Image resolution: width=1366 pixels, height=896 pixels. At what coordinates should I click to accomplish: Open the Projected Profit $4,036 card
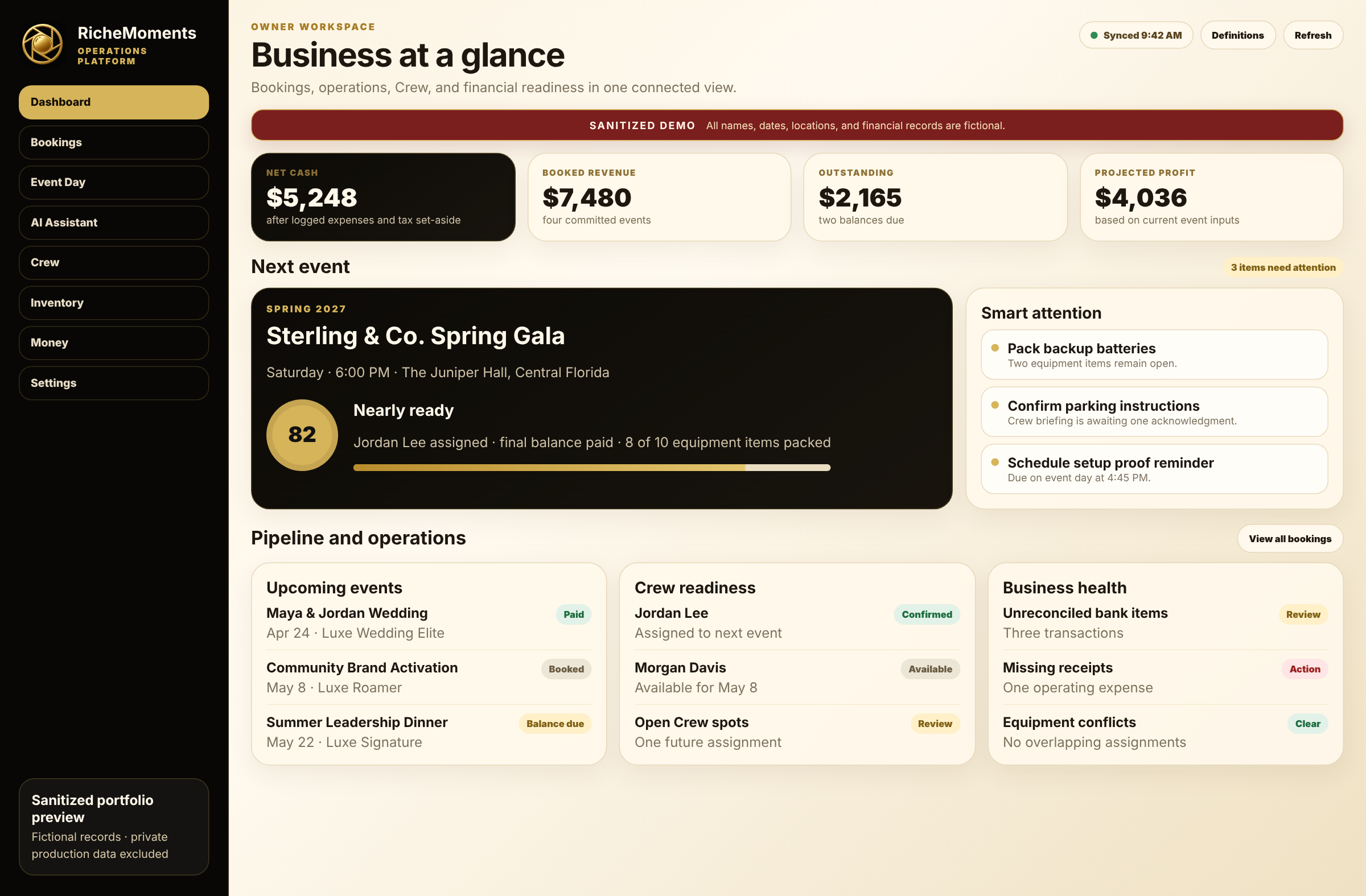click(x=1211, y=197)
